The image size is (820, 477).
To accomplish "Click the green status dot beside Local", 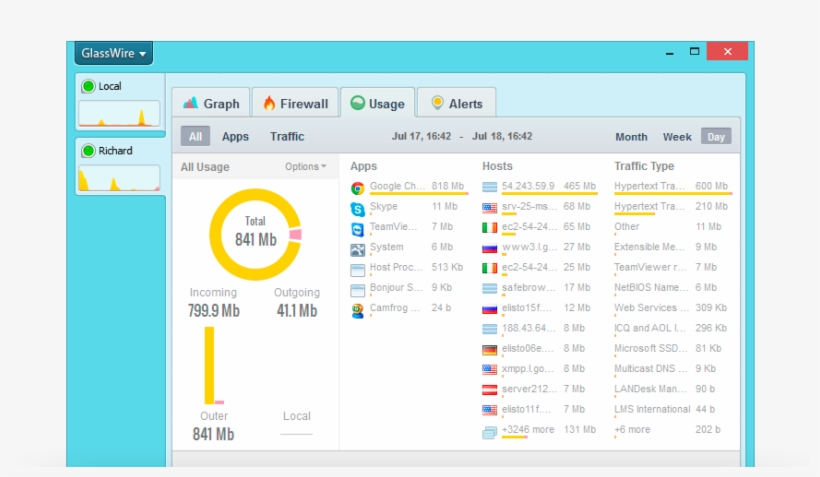I will 88,86.
